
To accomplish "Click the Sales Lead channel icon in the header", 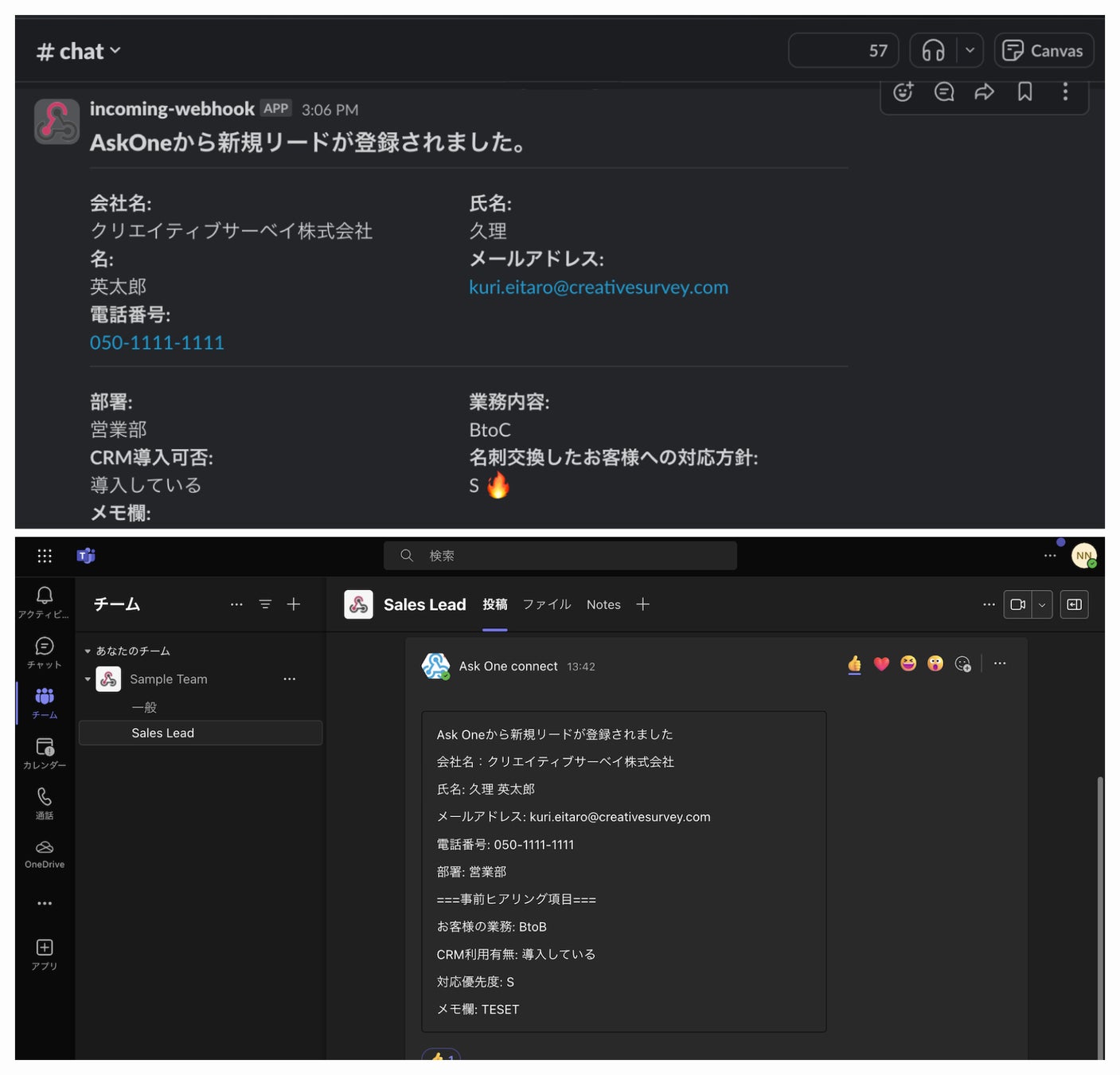I will (358, 604).
